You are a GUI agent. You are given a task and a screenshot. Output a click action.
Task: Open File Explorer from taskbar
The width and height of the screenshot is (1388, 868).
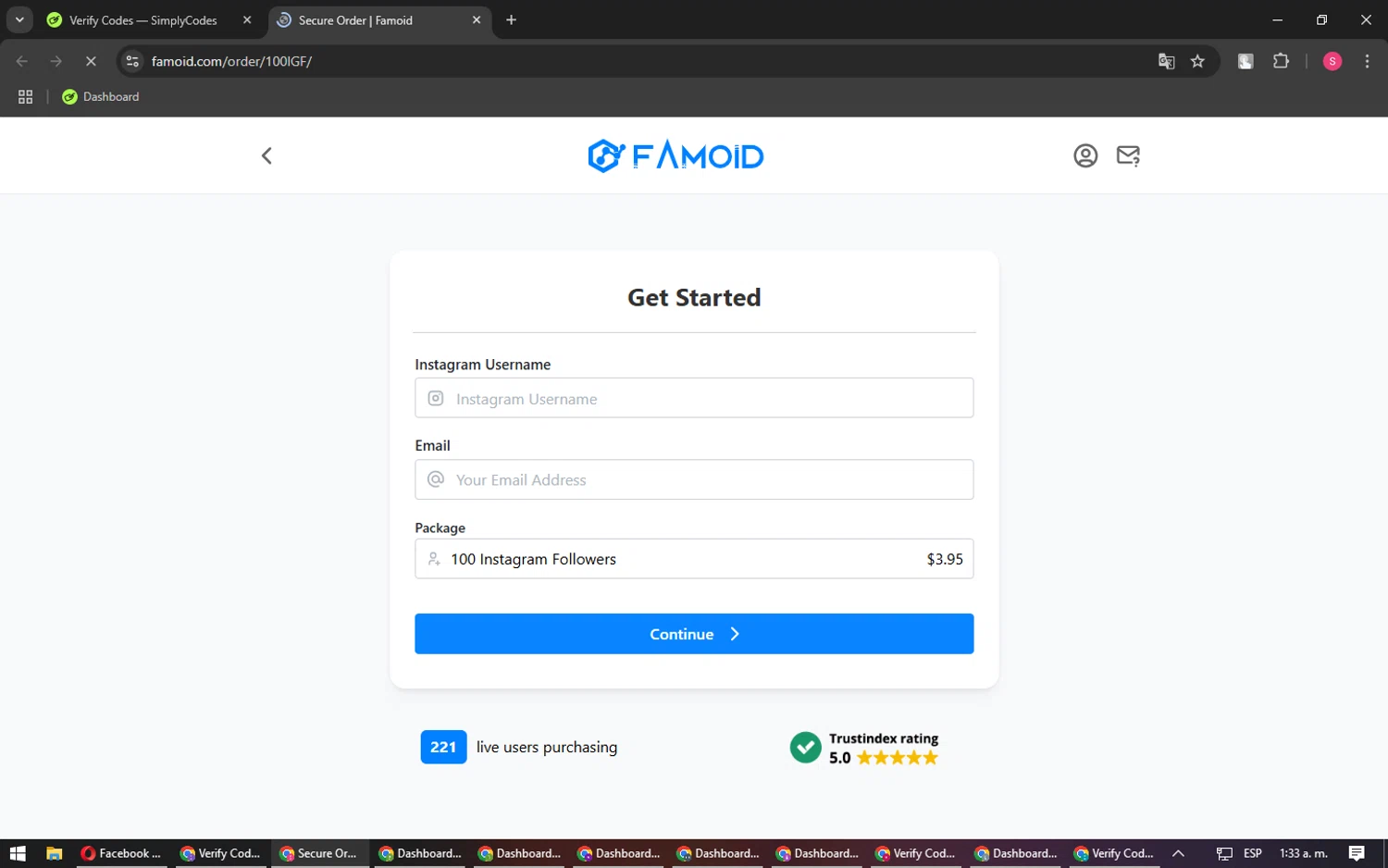click(54, 853)
